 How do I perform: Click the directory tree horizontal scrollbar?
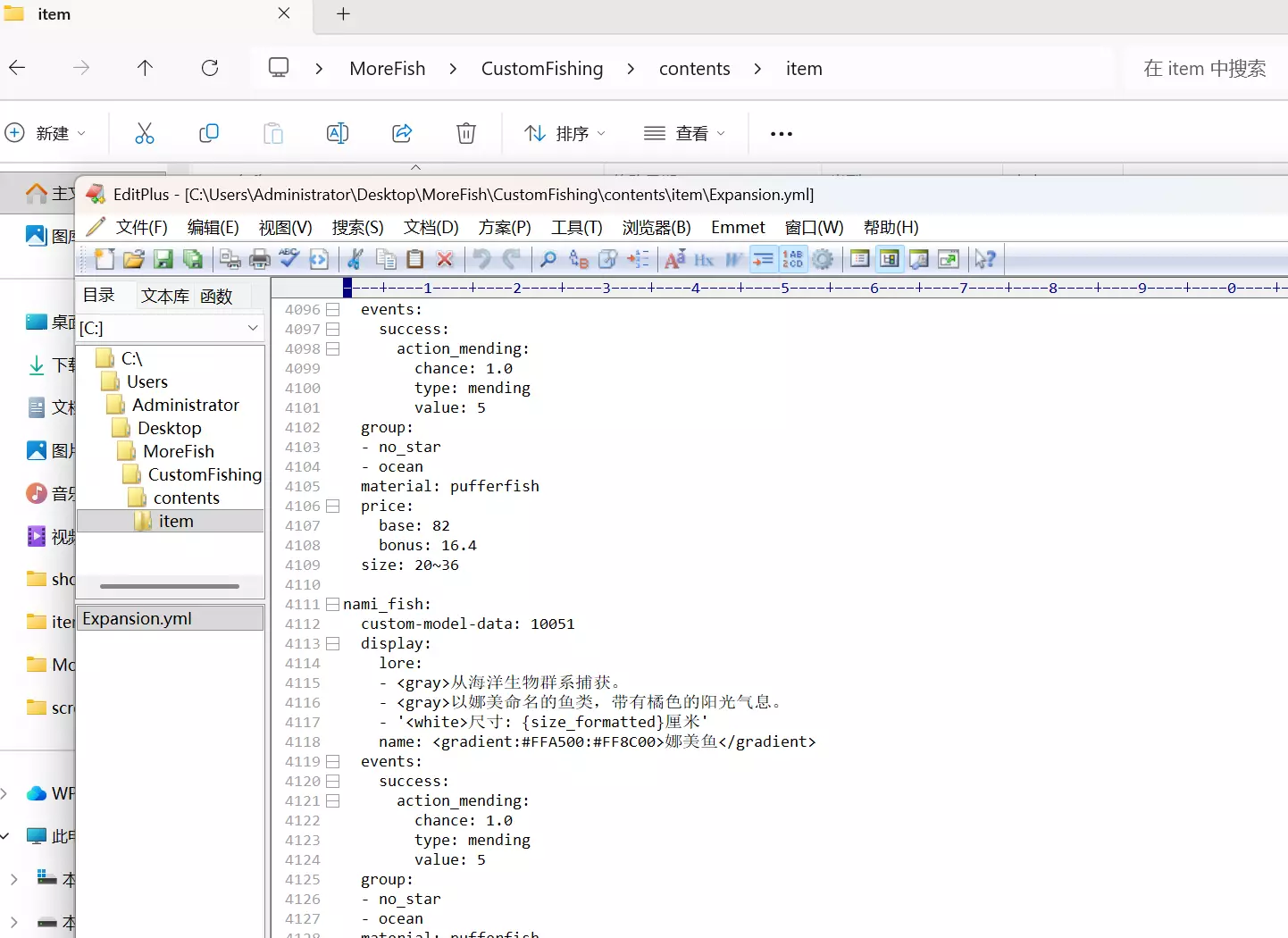pos(170,586)
